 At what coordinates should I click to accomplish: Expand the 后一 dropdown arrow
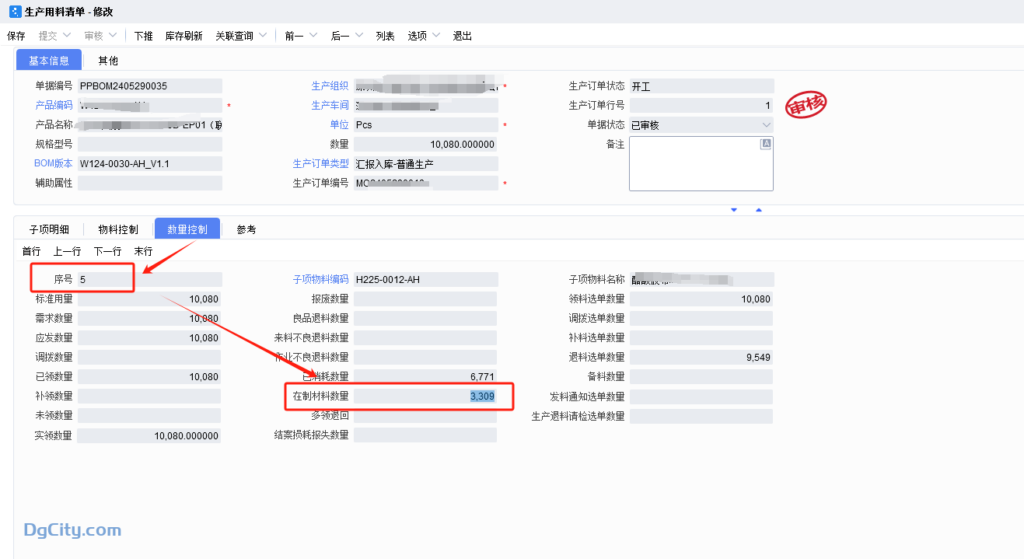tap(359, 35)
